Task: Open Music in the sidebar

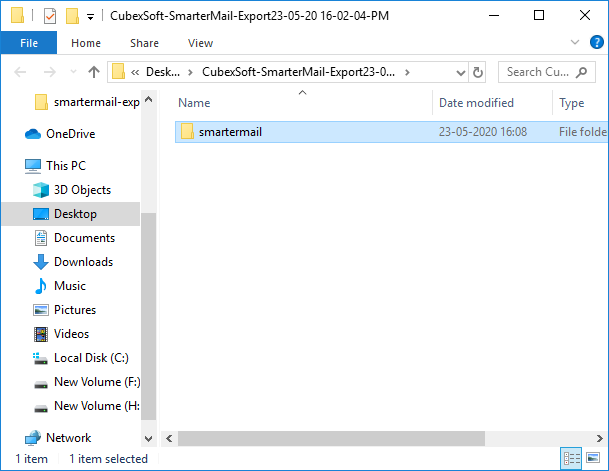Action: coord(70,286)
